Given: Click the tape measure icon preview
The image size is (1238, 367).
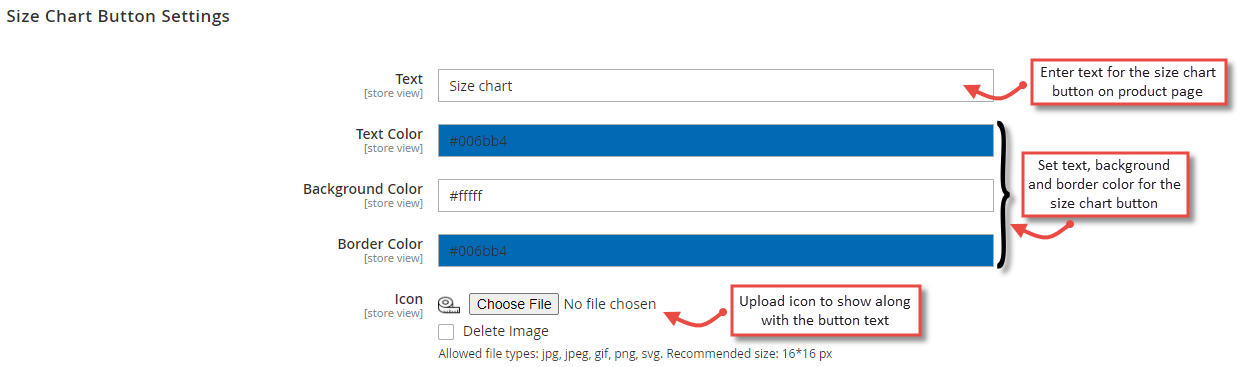Looking at the screenshot, I should [x=448, y=305].
